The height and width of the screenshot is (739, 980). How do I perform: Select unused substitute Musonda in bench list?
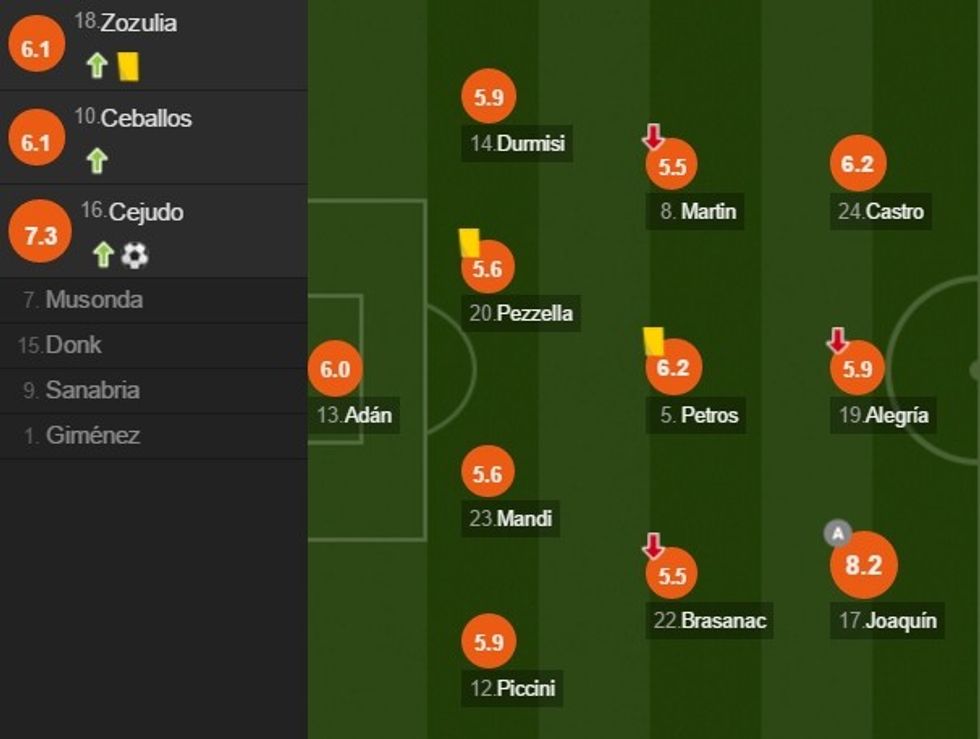[x=94, y=300]
